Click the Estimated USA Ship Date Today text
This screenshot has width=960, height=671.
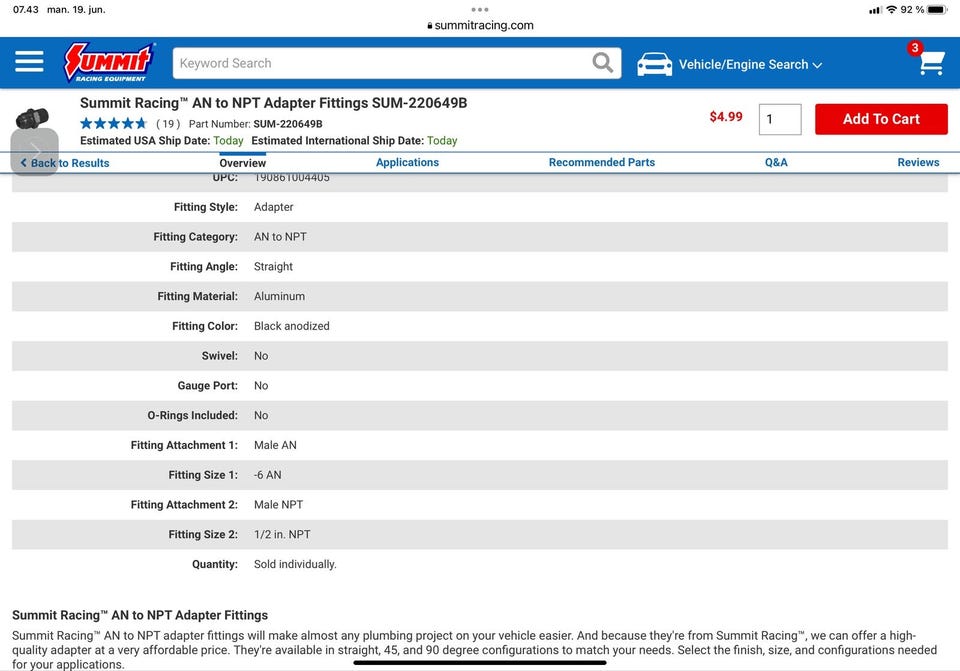pos(228,141)
